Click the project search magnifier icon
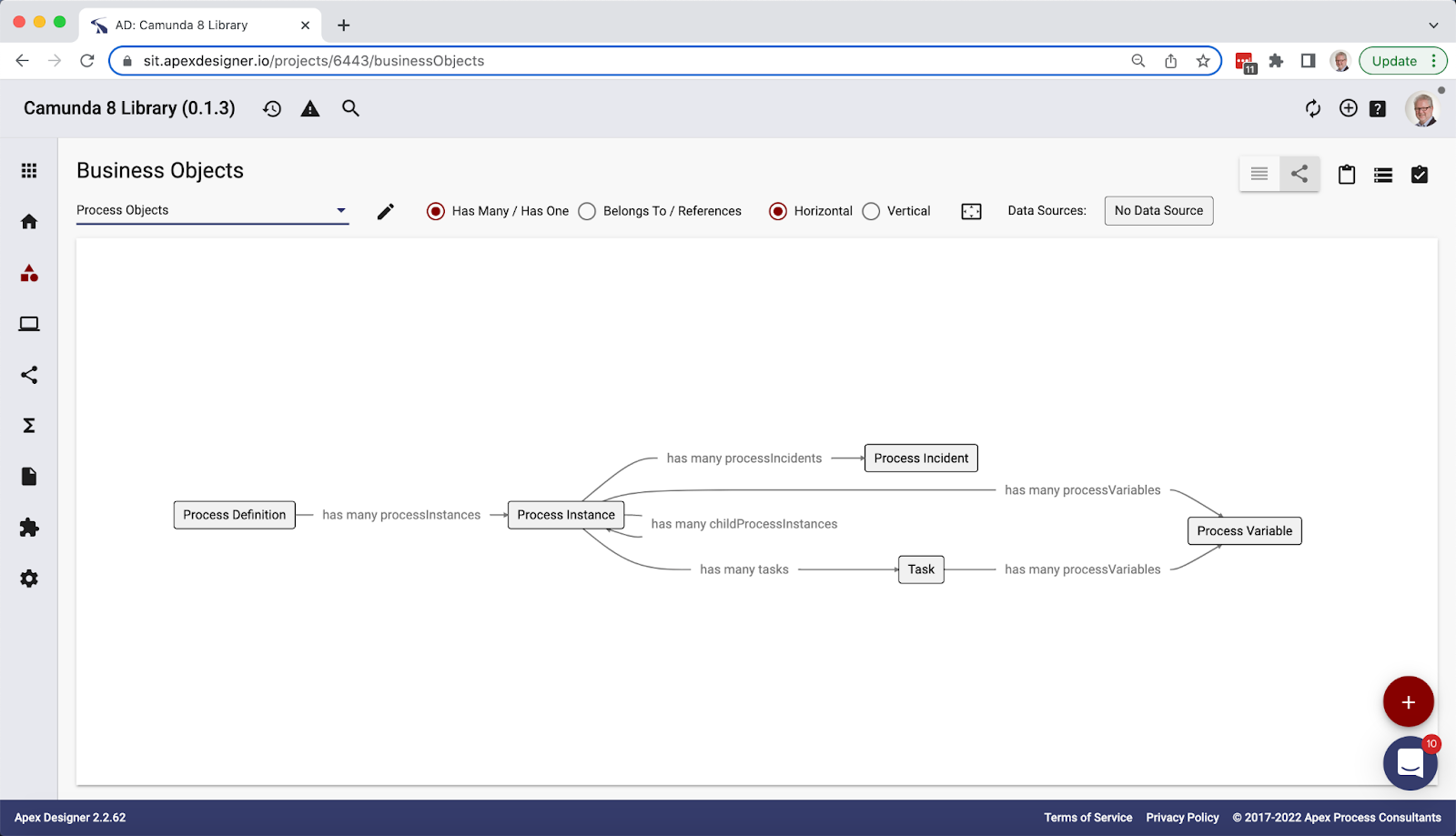This screenshot has width=1456, height=836. pos(350,108)
